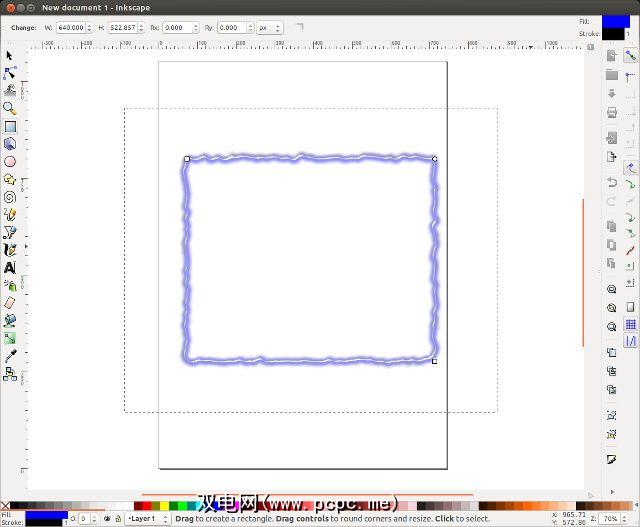The image size is (640, 527).
Task: Select the Text tool
Action: [10, 267]
